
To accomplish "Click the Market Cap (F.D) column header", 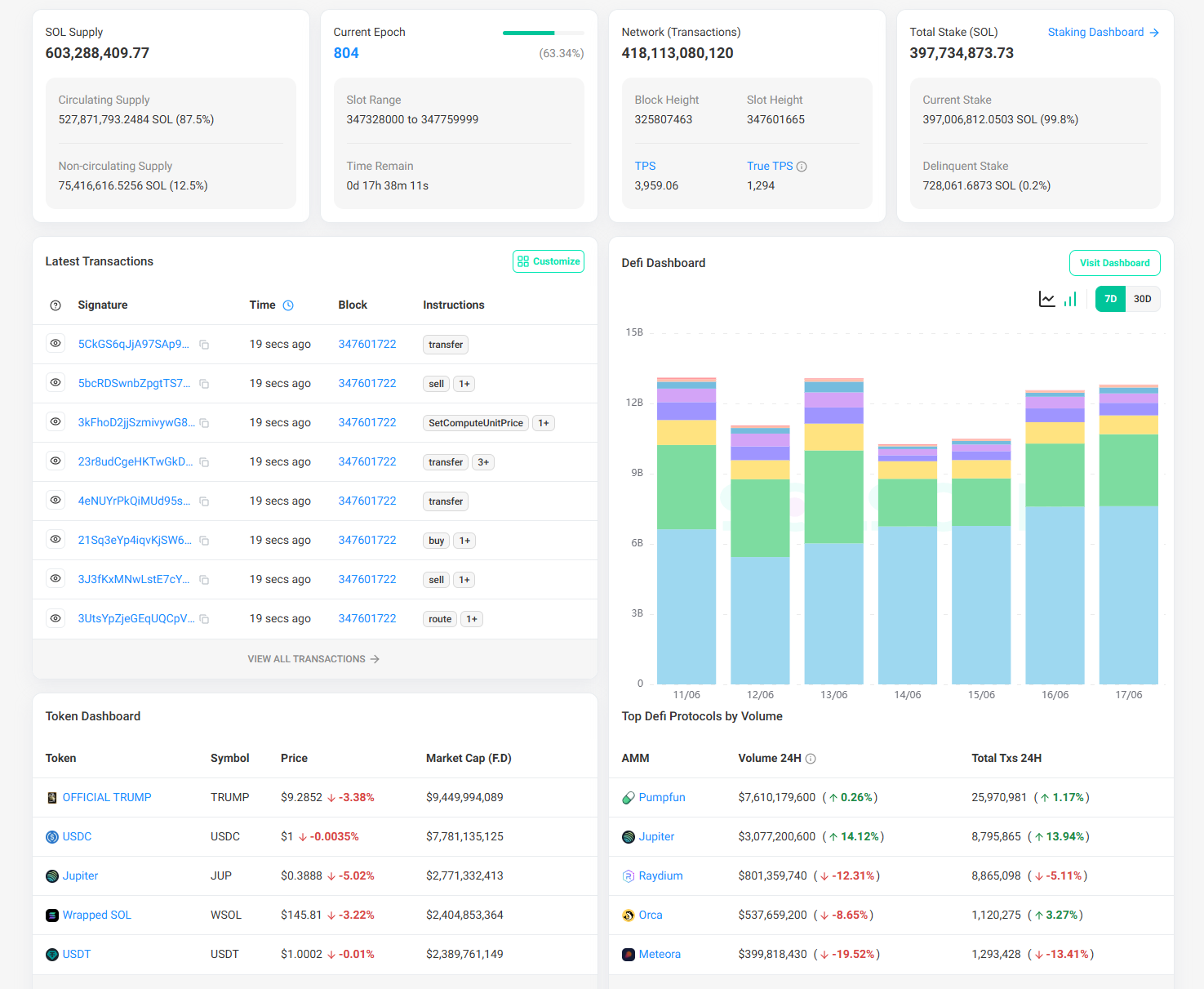I will click(469, 758).
